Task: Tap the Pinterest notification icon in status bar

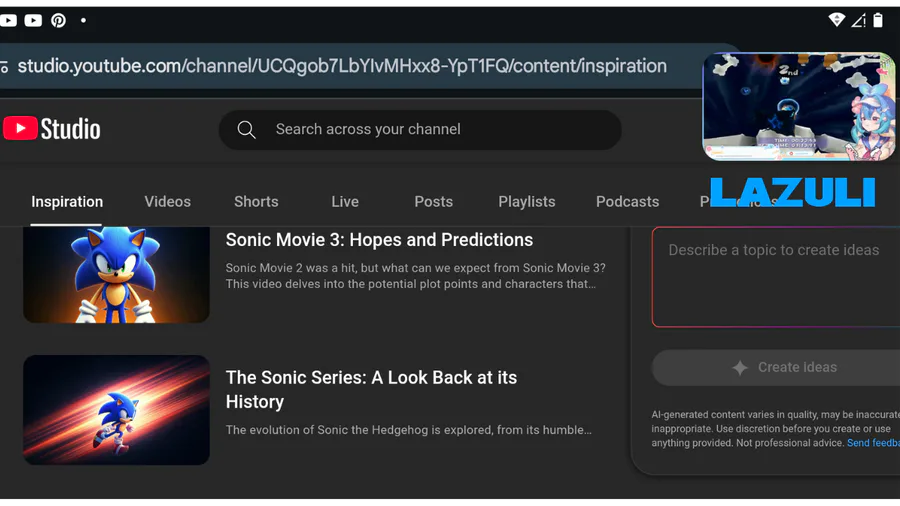Action: (x=58, y=21)
